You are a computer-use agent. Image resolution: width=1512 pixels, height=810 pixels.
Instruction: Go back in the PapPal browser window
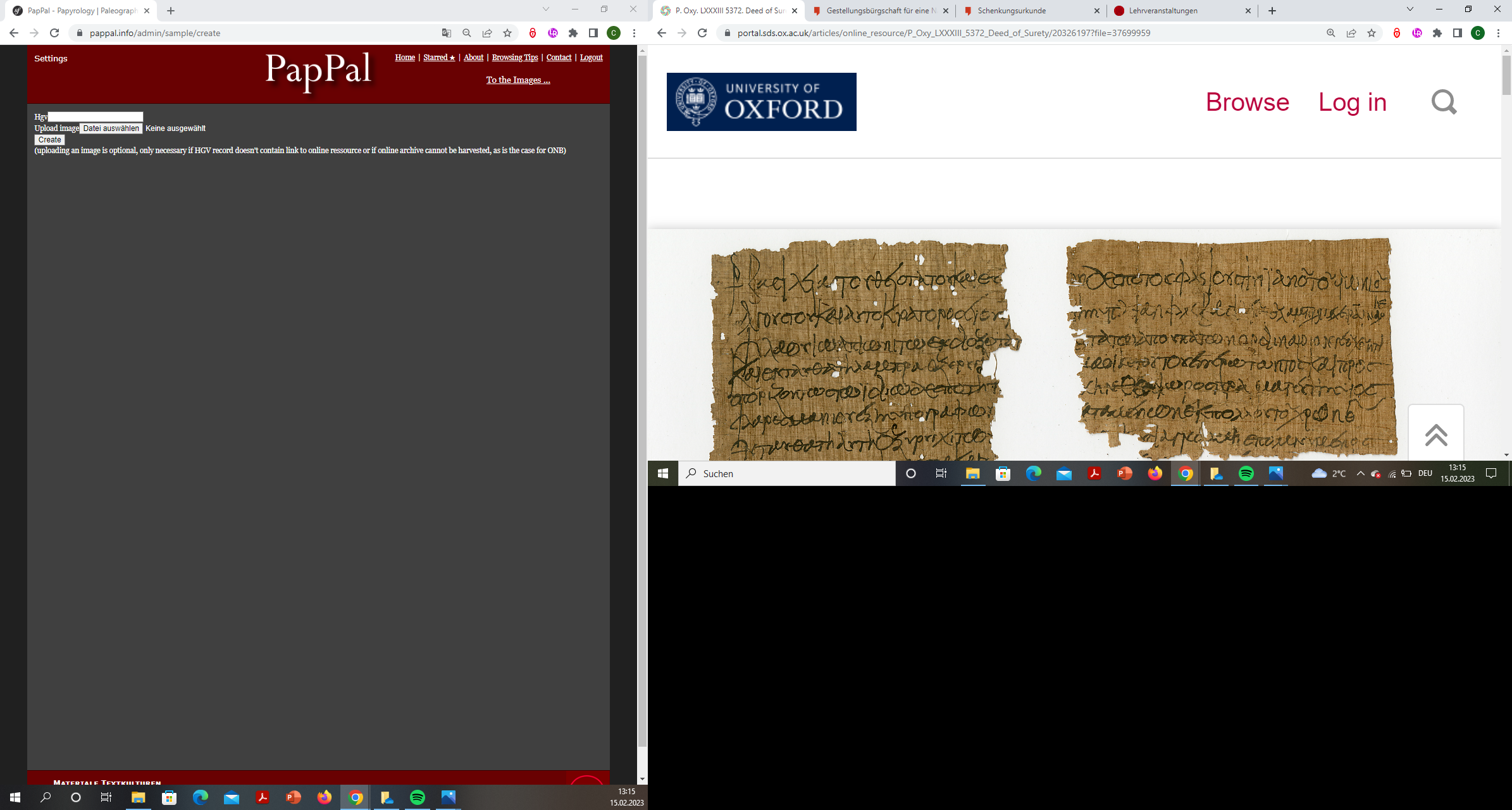pos(14,33)
